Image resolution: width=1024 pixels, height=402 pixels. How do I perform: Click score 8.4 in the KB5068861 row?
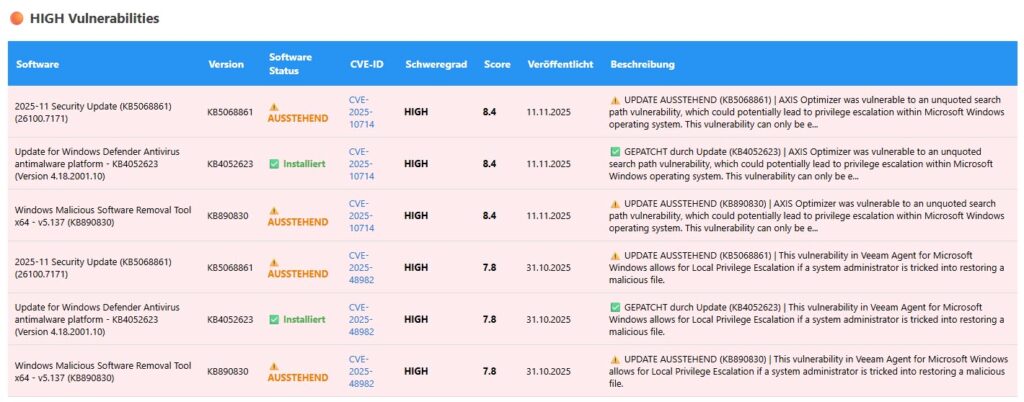pos(490,112)
